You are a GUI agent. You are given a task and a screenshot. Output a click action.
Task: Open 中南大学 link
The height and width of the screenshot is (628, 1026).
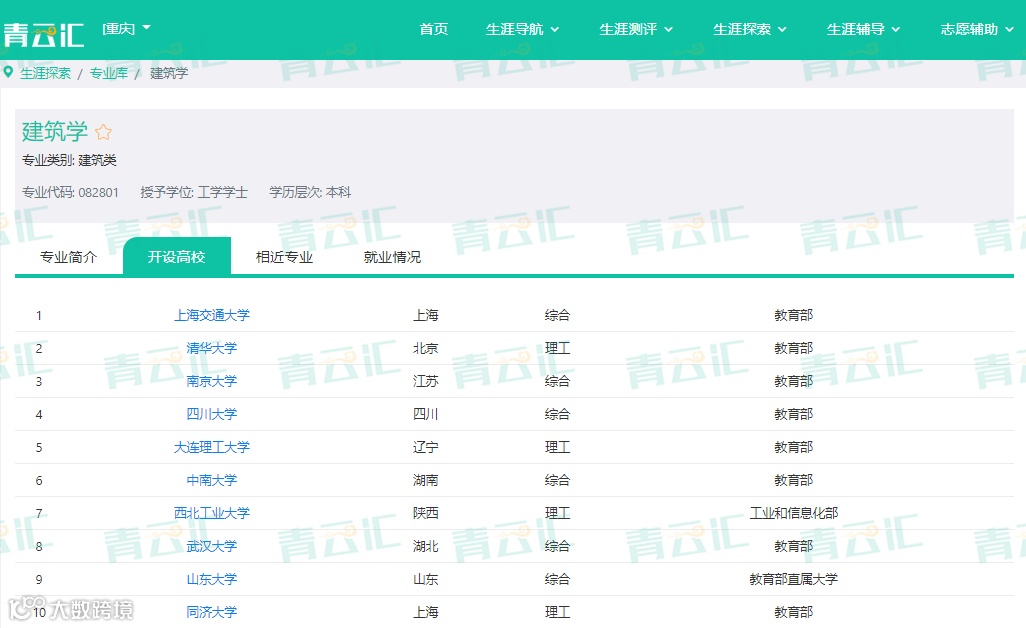212,480
